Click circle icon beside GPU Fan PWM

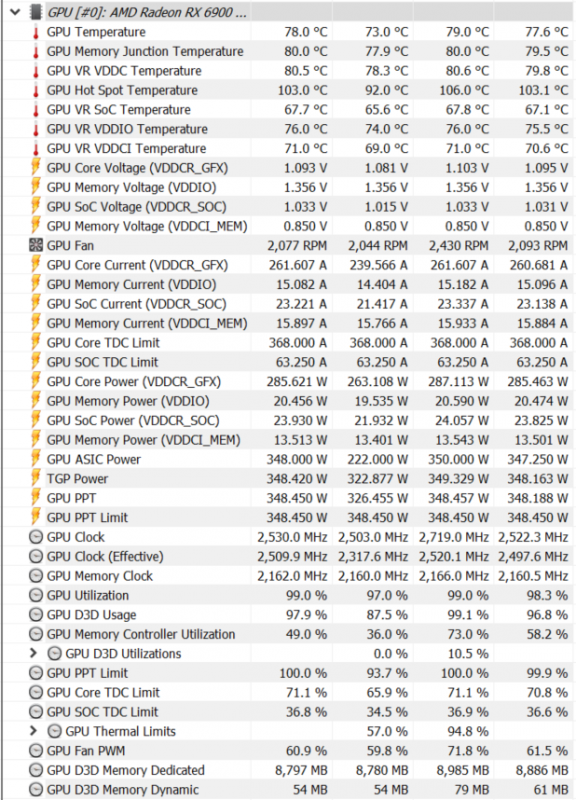click(36, 751)
